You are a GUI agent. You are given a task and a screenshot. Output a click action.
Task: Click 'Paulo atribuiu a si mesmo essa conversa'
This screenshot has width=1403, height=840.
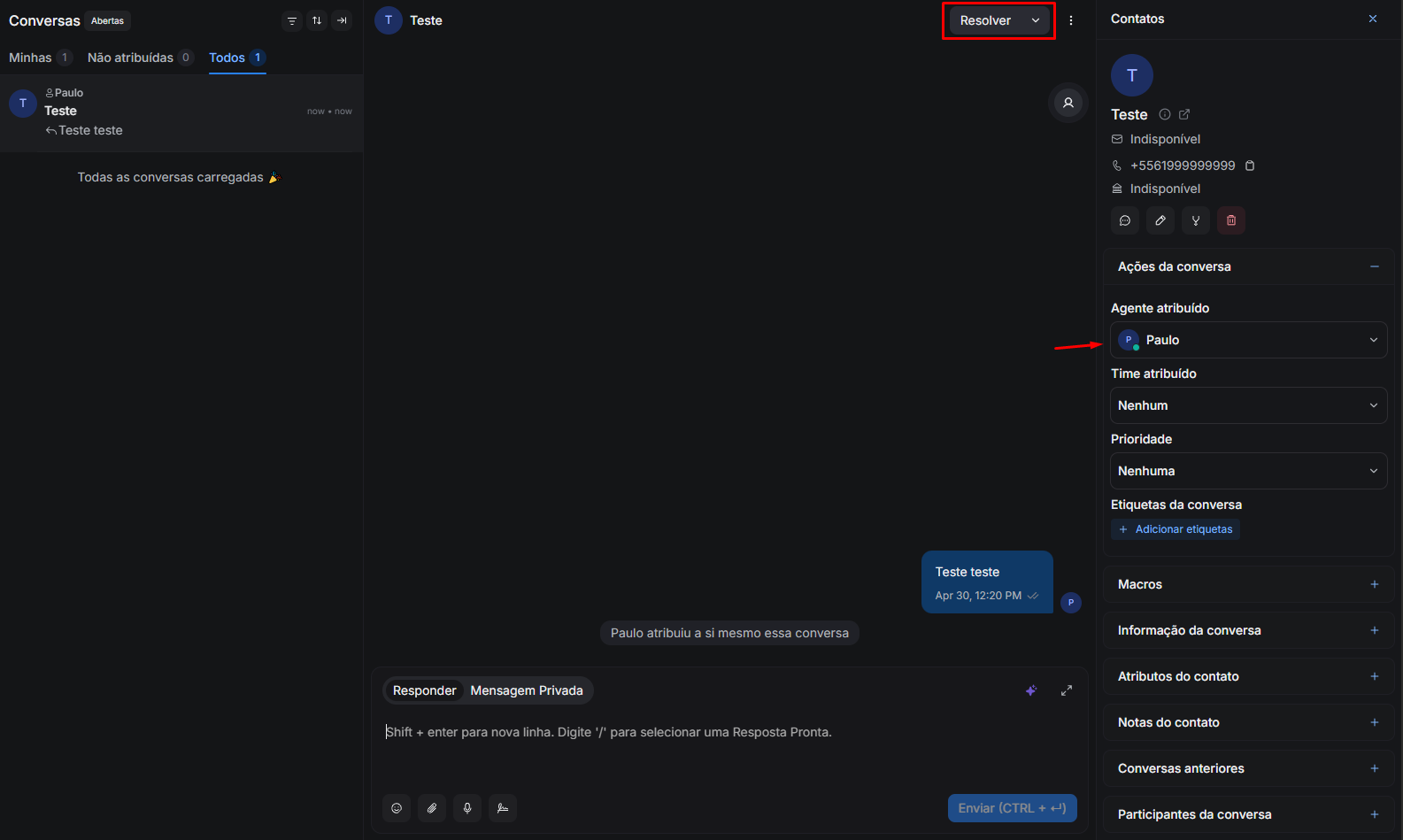point(729,633)
